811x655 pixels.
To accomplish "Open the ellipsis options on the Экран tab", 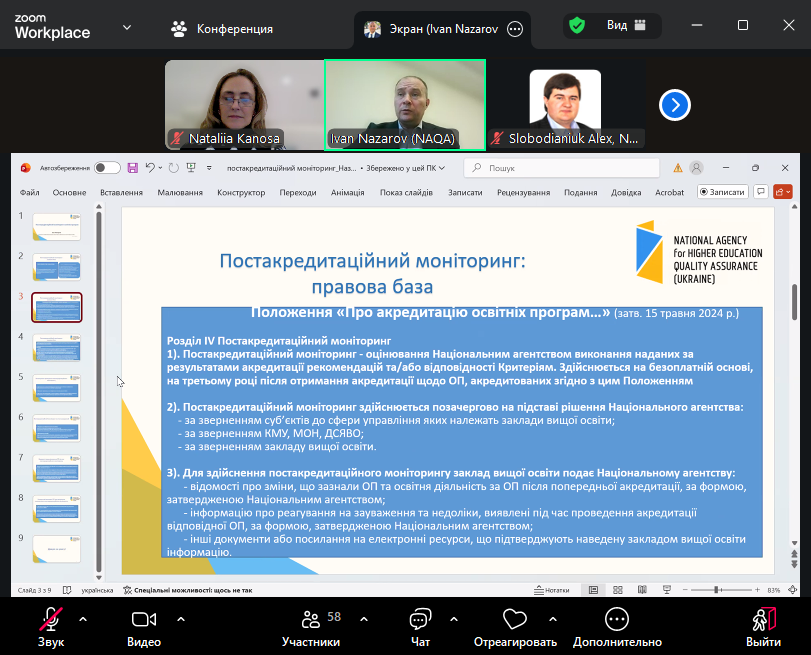I will [515, 30].
